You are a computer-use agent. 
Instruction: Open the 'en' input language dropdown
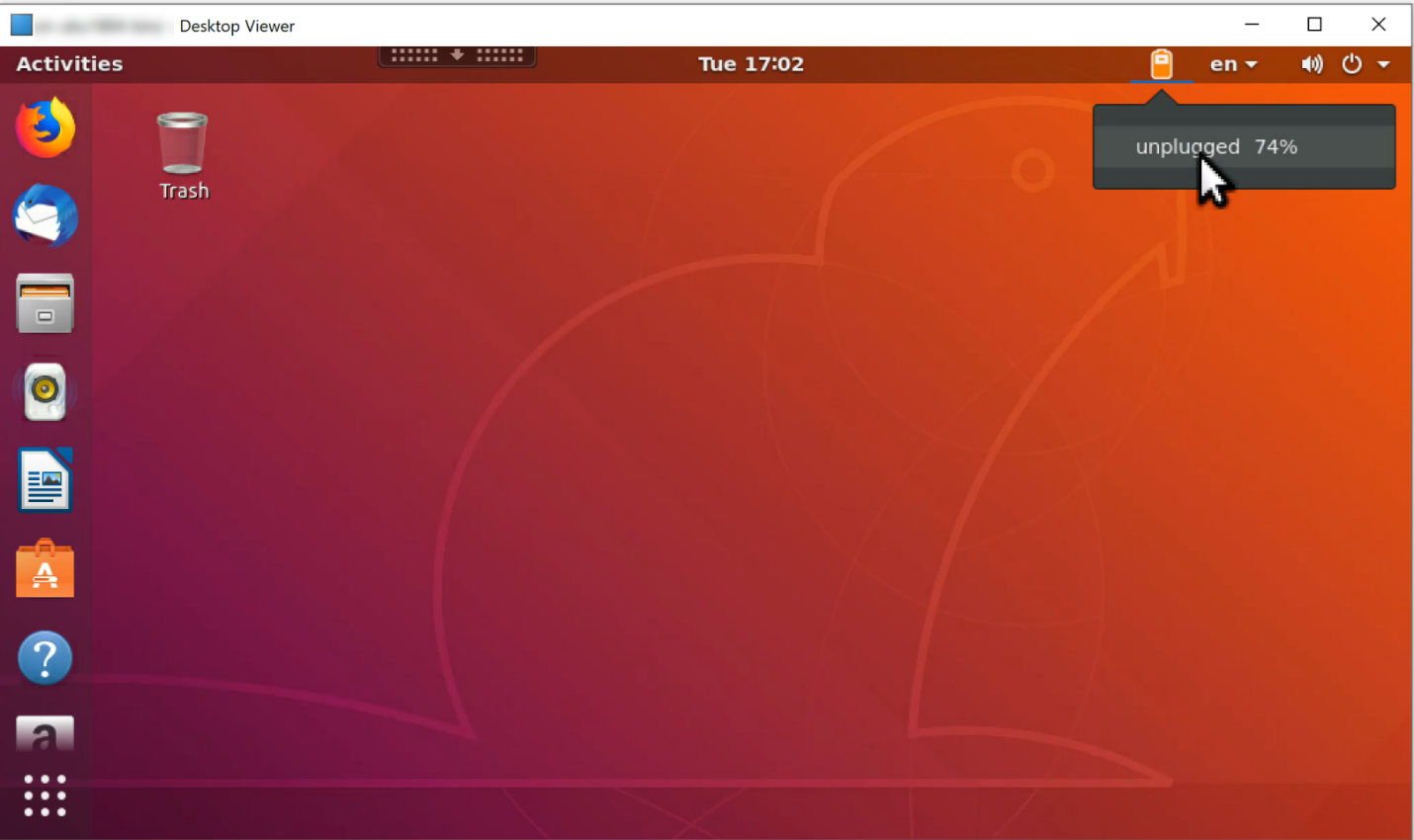pyautogui.click(x=1233, y=64)
